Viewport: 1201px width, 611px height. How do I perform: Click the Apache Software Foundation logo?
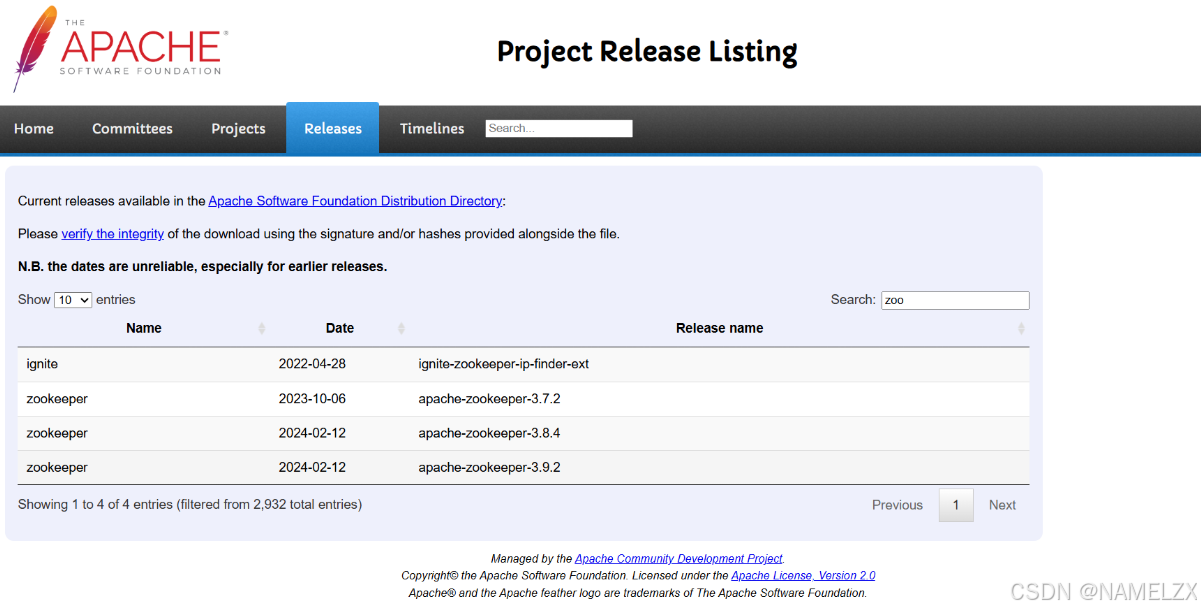point(120,49)
